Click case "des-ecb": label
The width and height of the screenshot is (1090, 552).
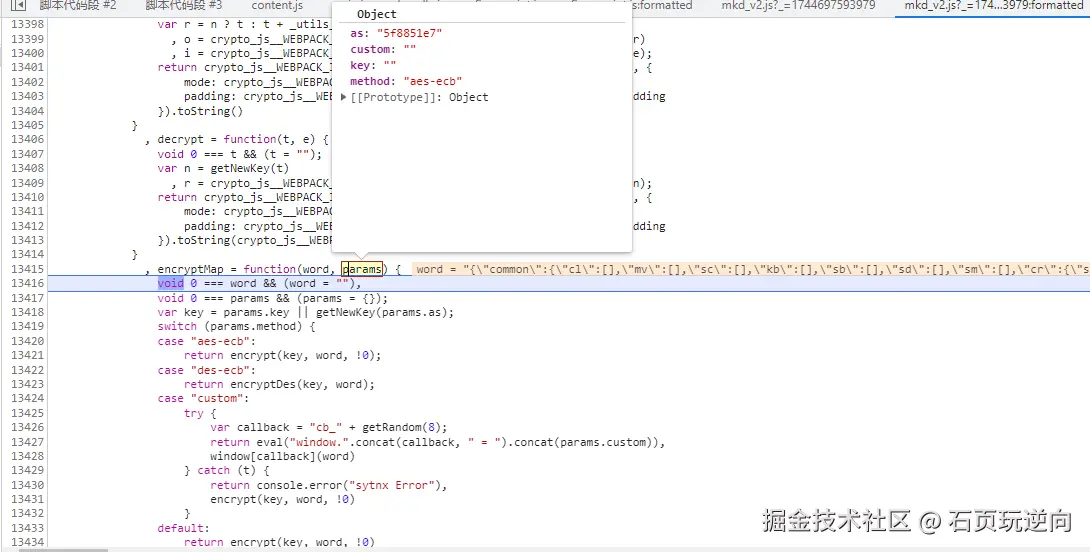coord(207,370)
